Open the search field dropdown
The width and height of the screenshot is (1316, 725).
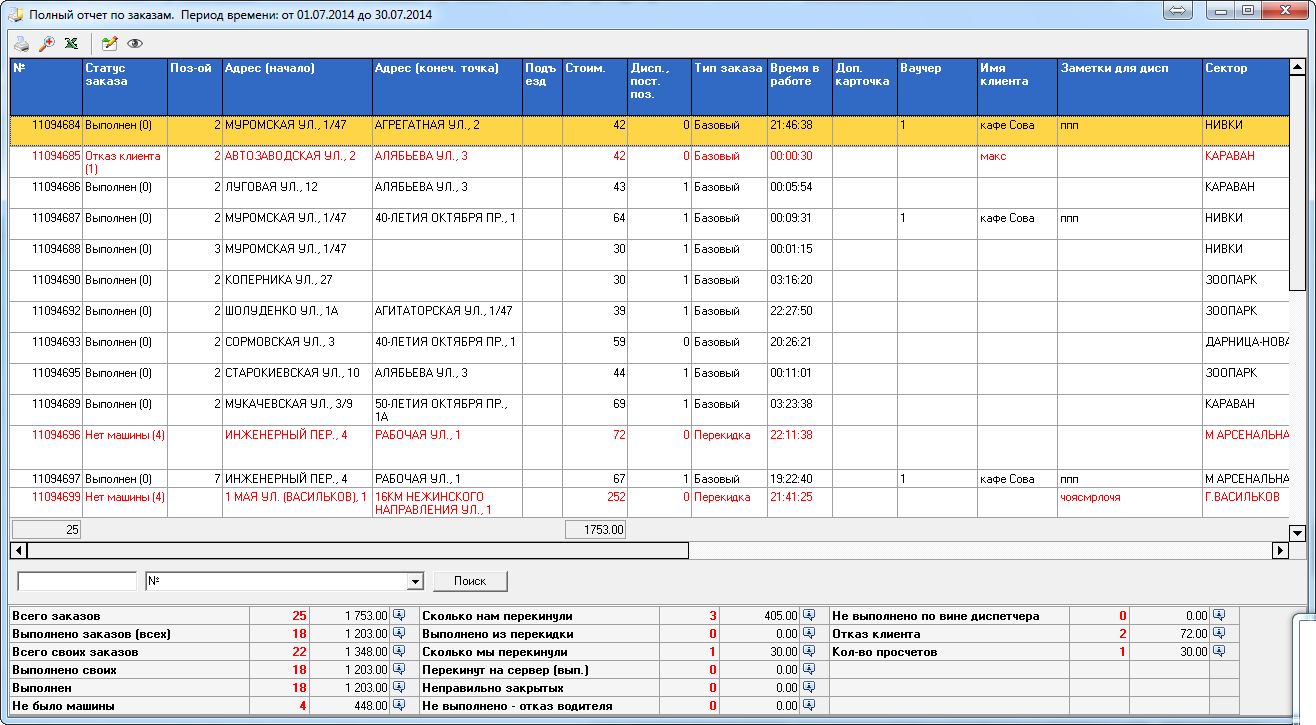[416, 581]
